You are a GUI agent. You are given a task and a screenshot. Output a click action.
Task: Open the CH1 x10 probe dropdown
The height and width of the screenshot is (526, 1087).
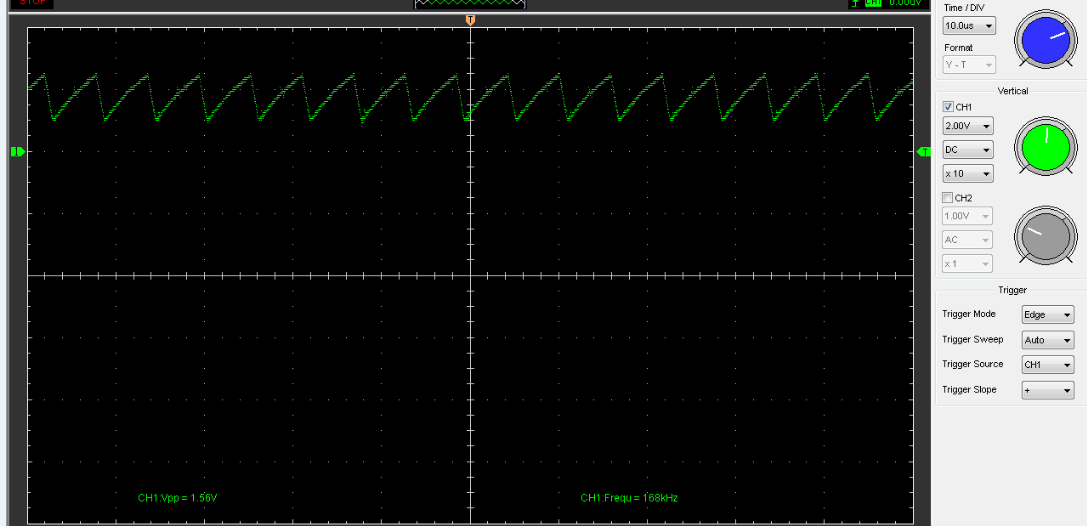click(x=968, y=173)
